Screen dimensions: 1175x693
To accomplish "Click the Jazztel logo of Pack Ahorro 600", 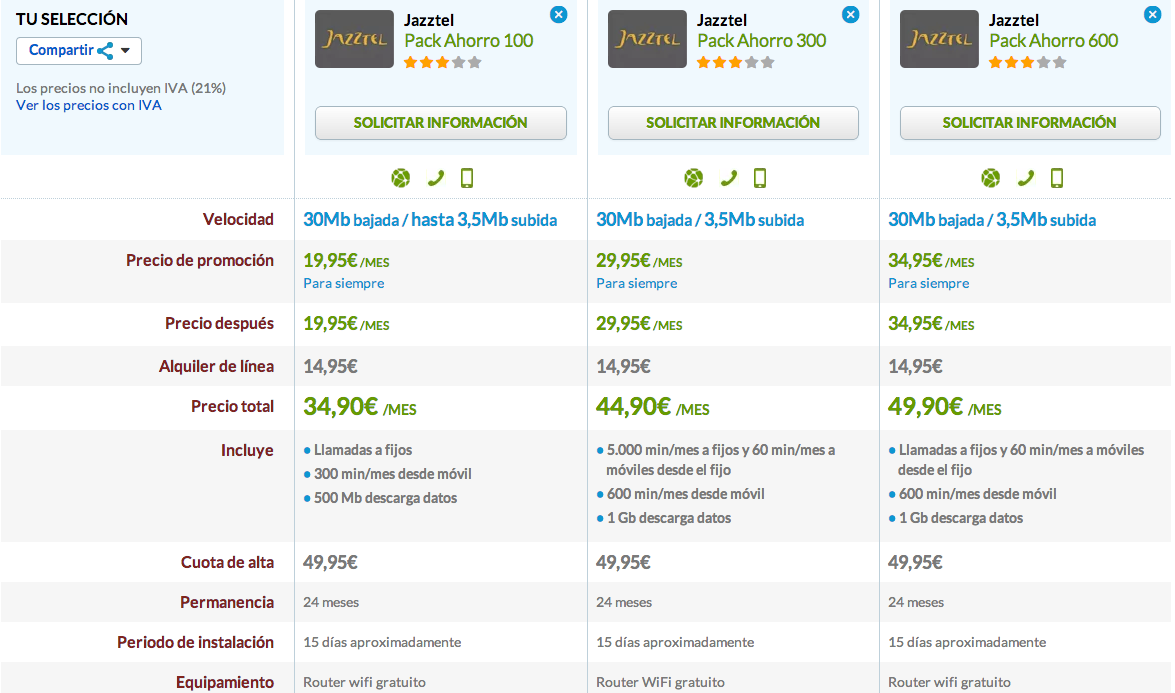I will pos(940,39).
